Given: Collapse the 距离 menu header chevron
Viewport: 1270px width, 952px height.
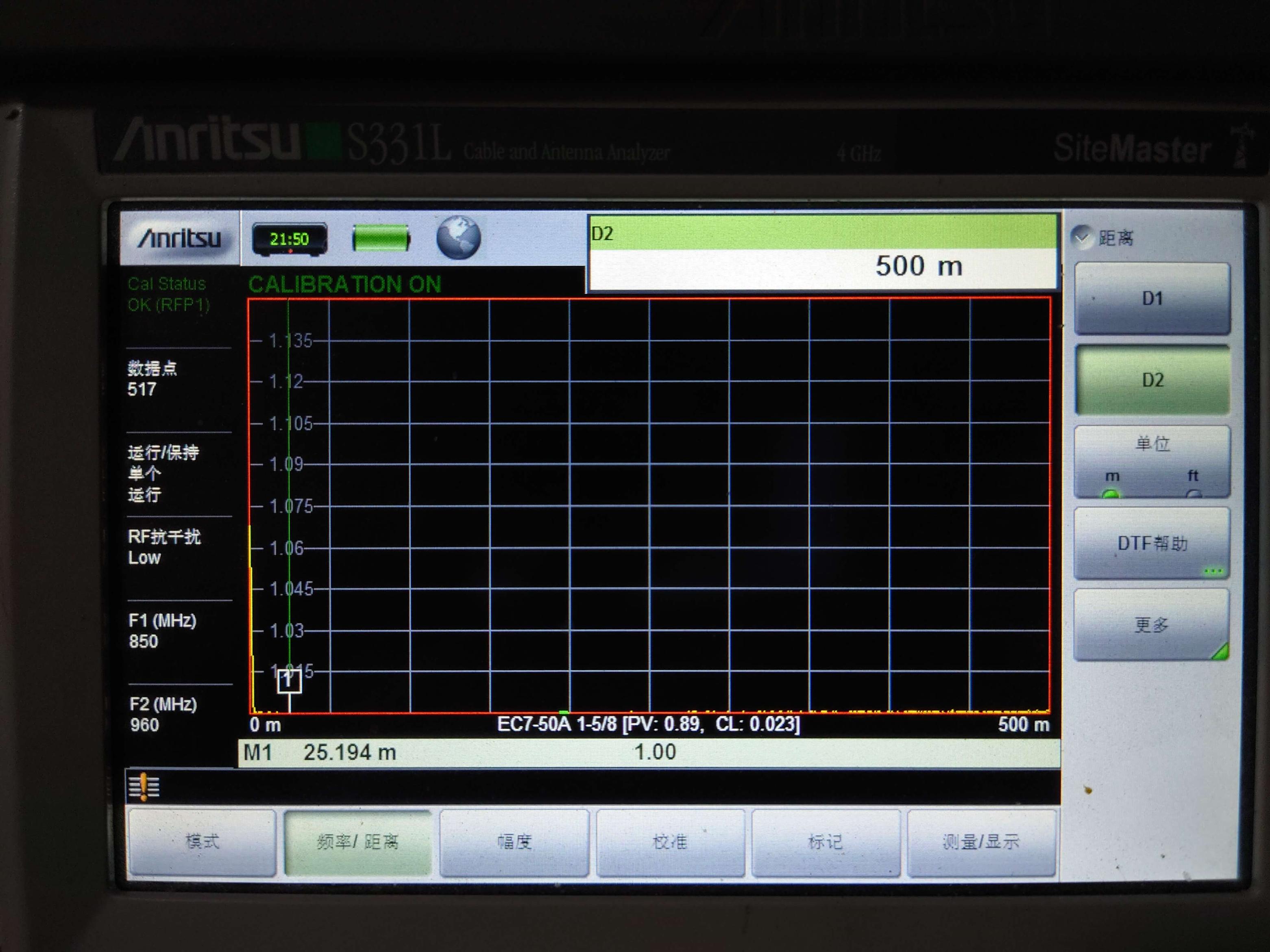Looking at the screenshot, I should [1082, 237].
